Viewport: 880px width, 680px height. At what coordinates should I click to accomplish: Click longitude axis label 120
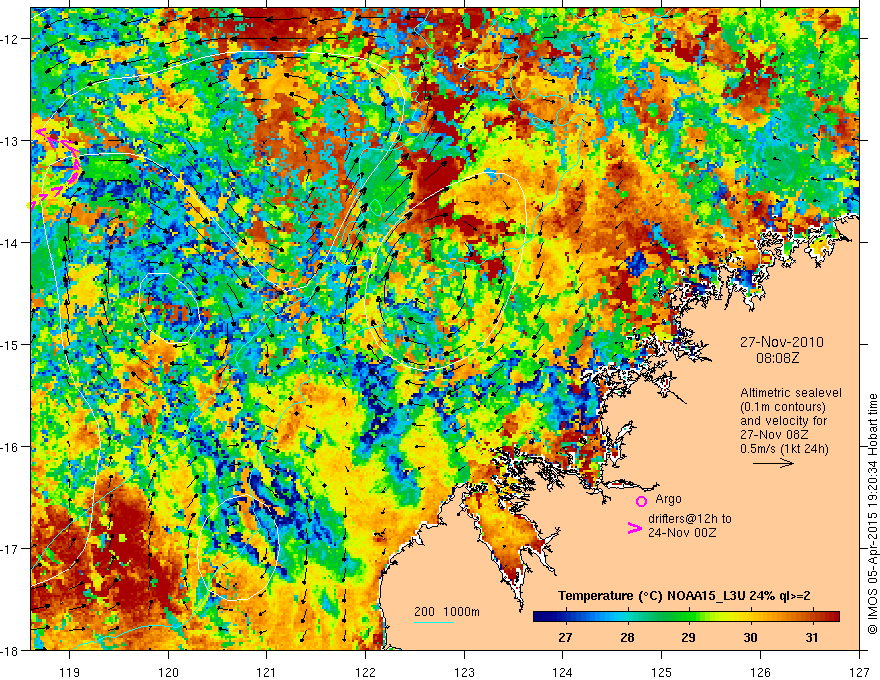pyautogui.click(x=168, y=672)
